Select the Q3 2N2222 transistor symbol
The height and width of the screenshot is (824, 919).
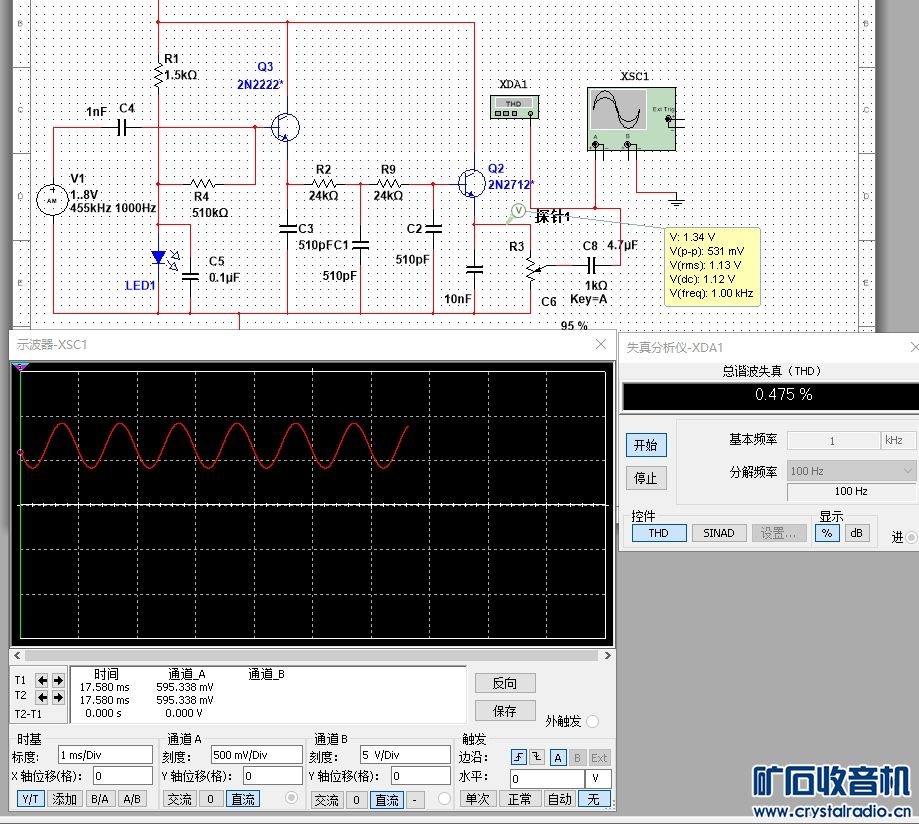point(285,127)
